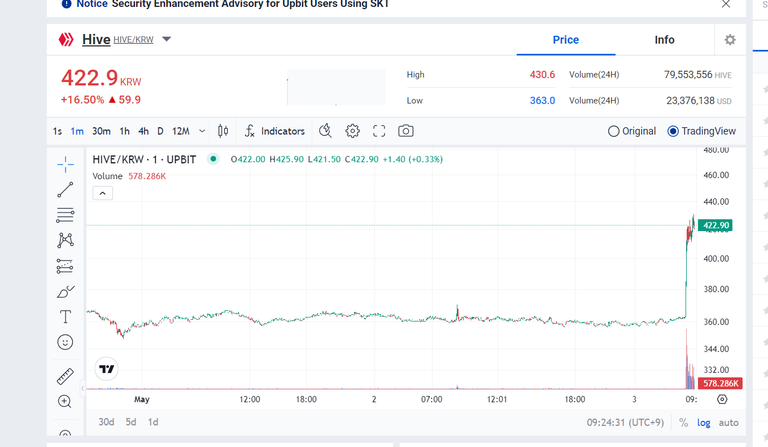This screenshot has height=447, width=768.
Task: Expand the HIVE/KRW market pair dropdown
Action: 167,39
